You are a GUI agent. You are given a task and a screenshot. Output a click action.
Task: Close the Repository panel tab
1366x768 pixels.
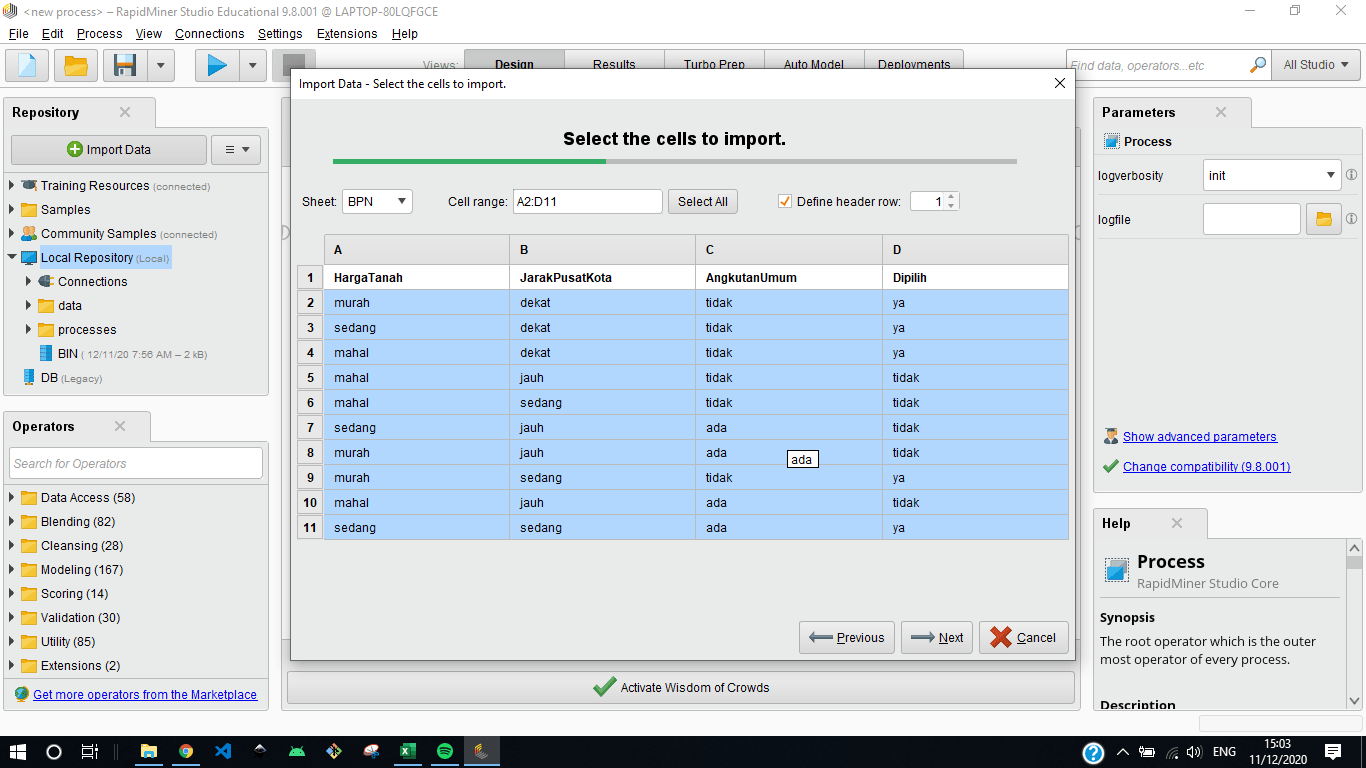(125, 112)
